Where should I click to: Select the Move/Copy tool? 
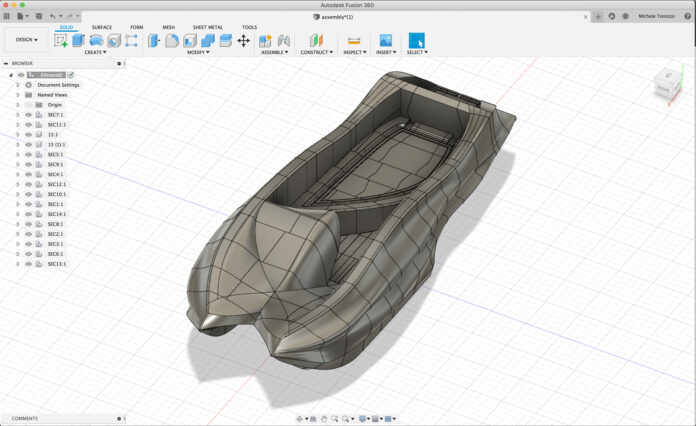243,41
